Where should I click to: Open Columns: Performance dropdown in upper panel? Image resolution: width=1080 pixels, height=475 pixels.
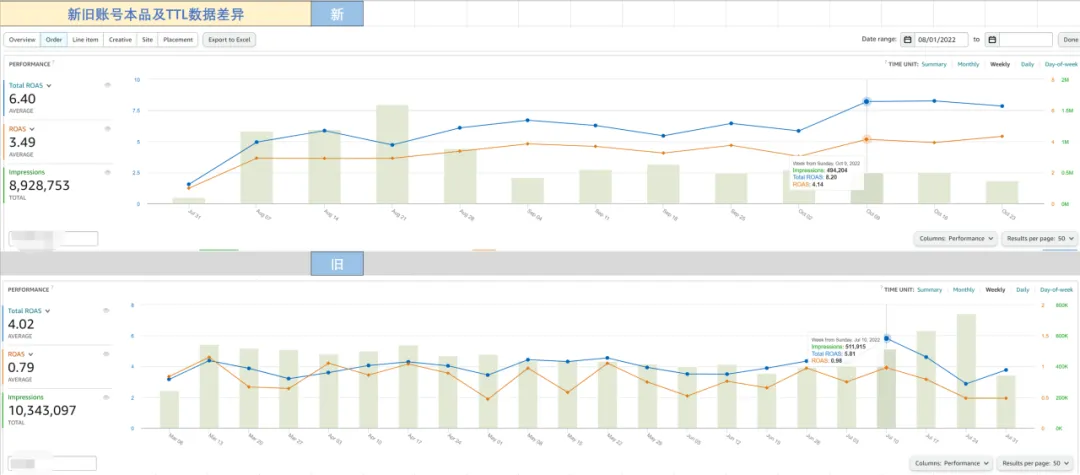pyautogui.click(x=955, y=238)
